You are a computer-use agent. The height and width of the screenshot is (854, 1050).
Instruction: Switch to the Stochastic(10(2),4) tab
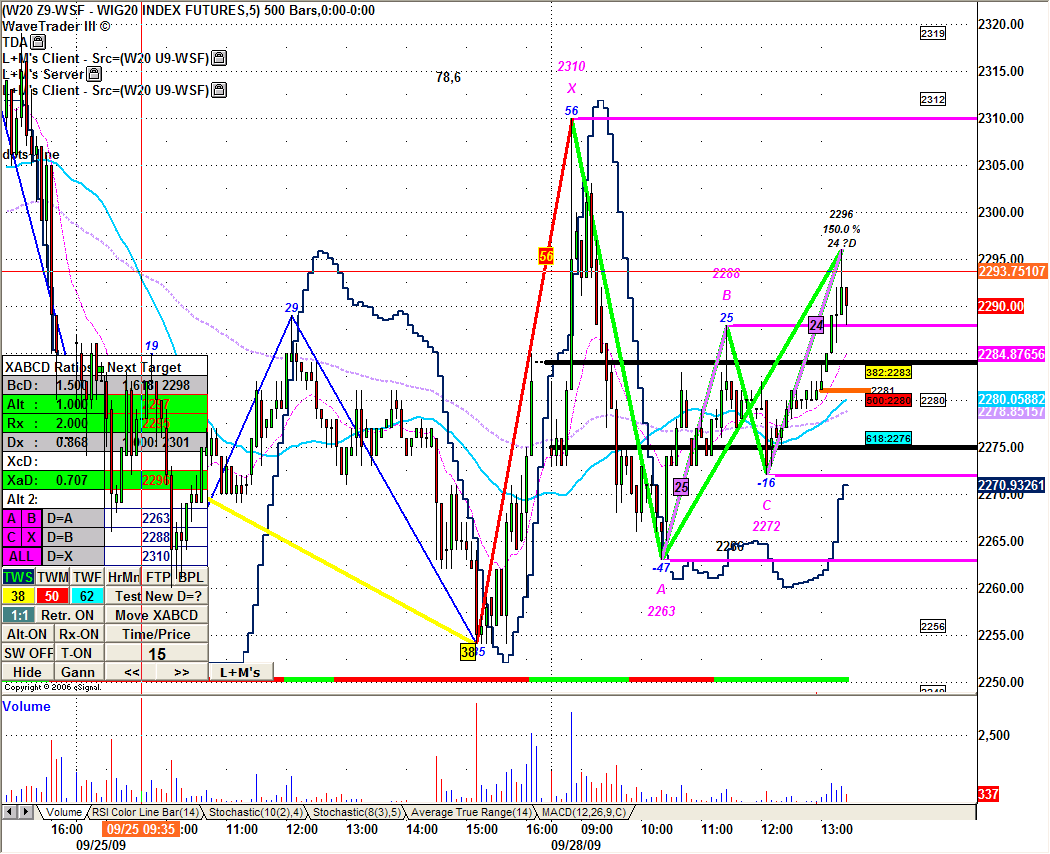[256, 812]
